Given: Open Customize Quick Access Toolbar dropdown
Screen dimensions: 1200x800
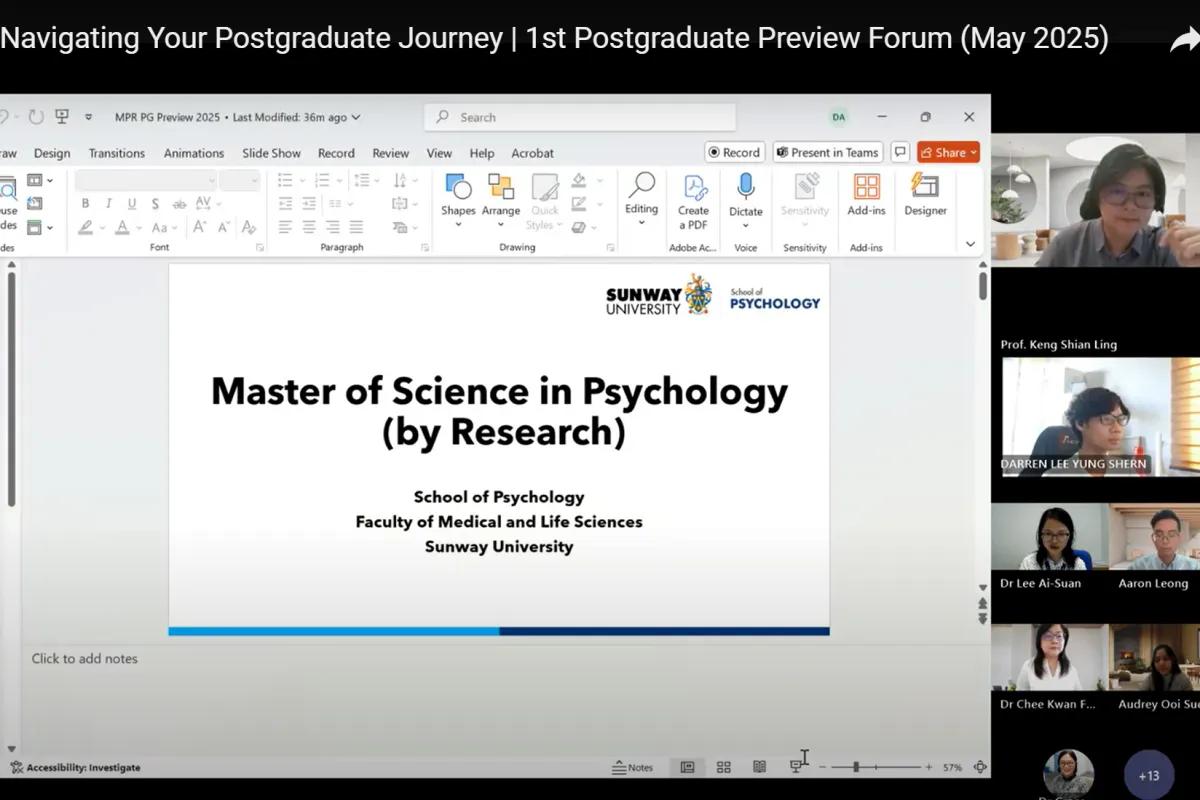Looking at the screenshot, I should [x=88, y=117].
